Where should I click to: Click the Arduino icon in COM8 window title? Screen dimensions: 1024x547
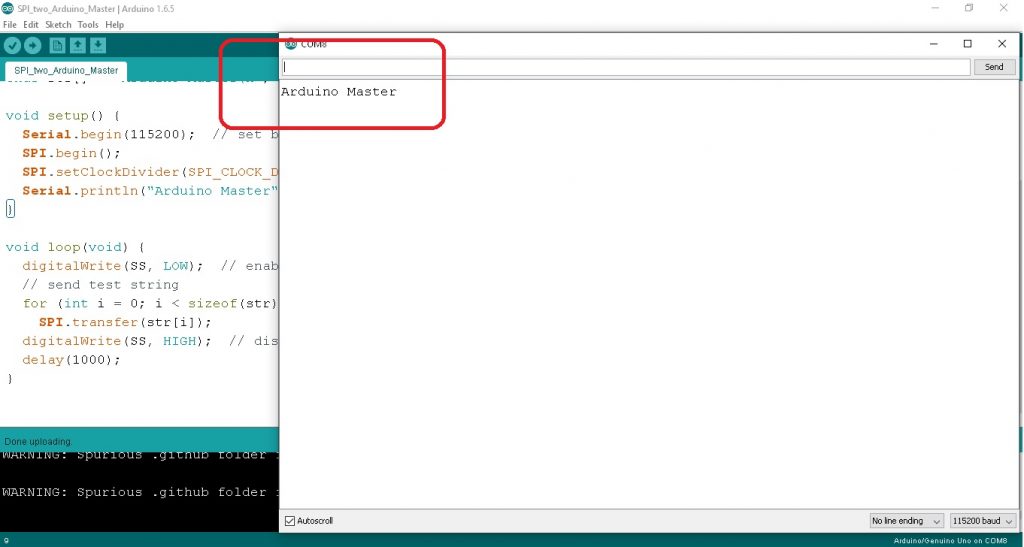[x=291, y=44]
